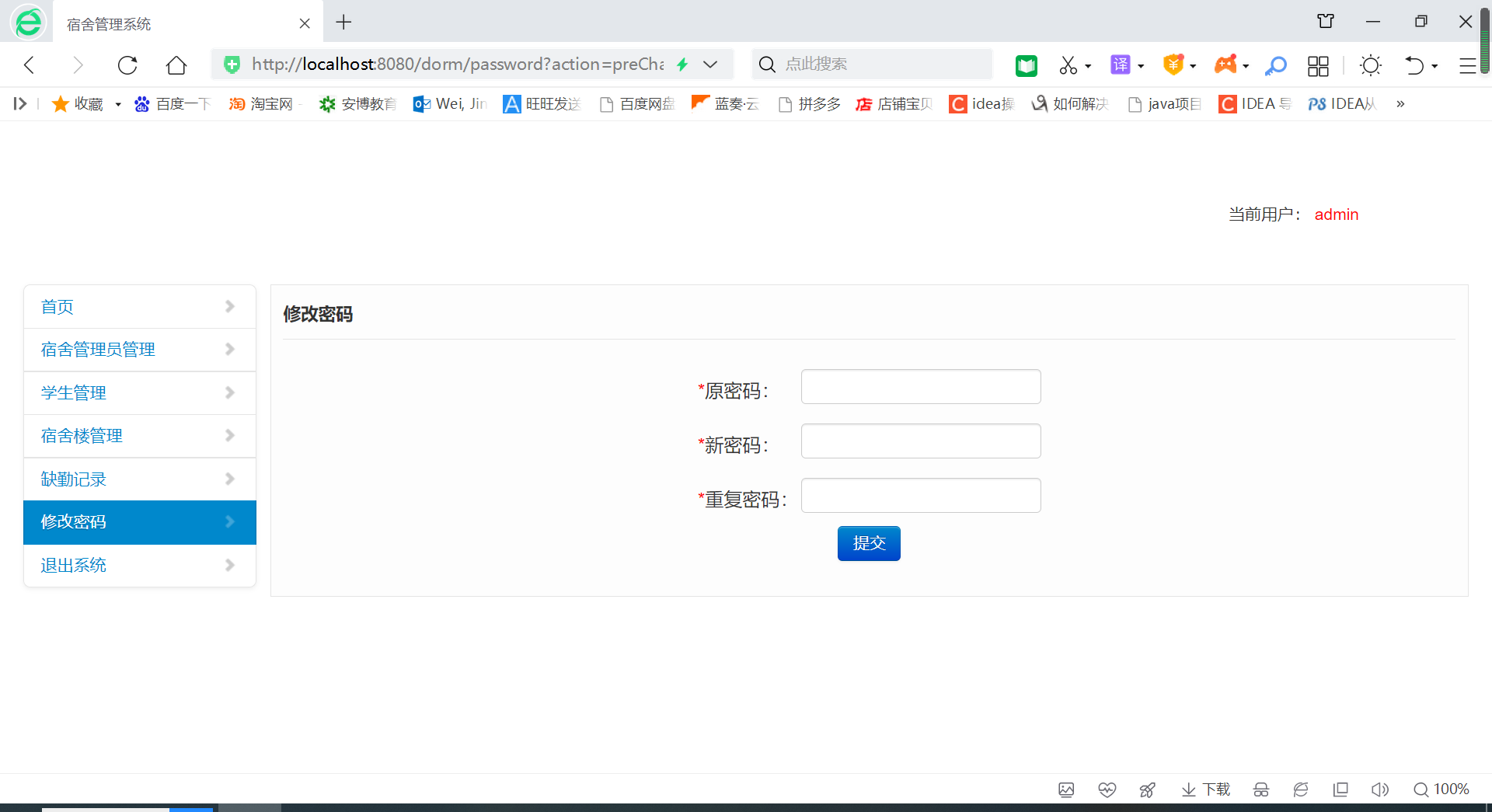Screen dimensions: 1492x812
Task: Select 学生管理 in sidebar menu
Action: [x=140, y=392]
